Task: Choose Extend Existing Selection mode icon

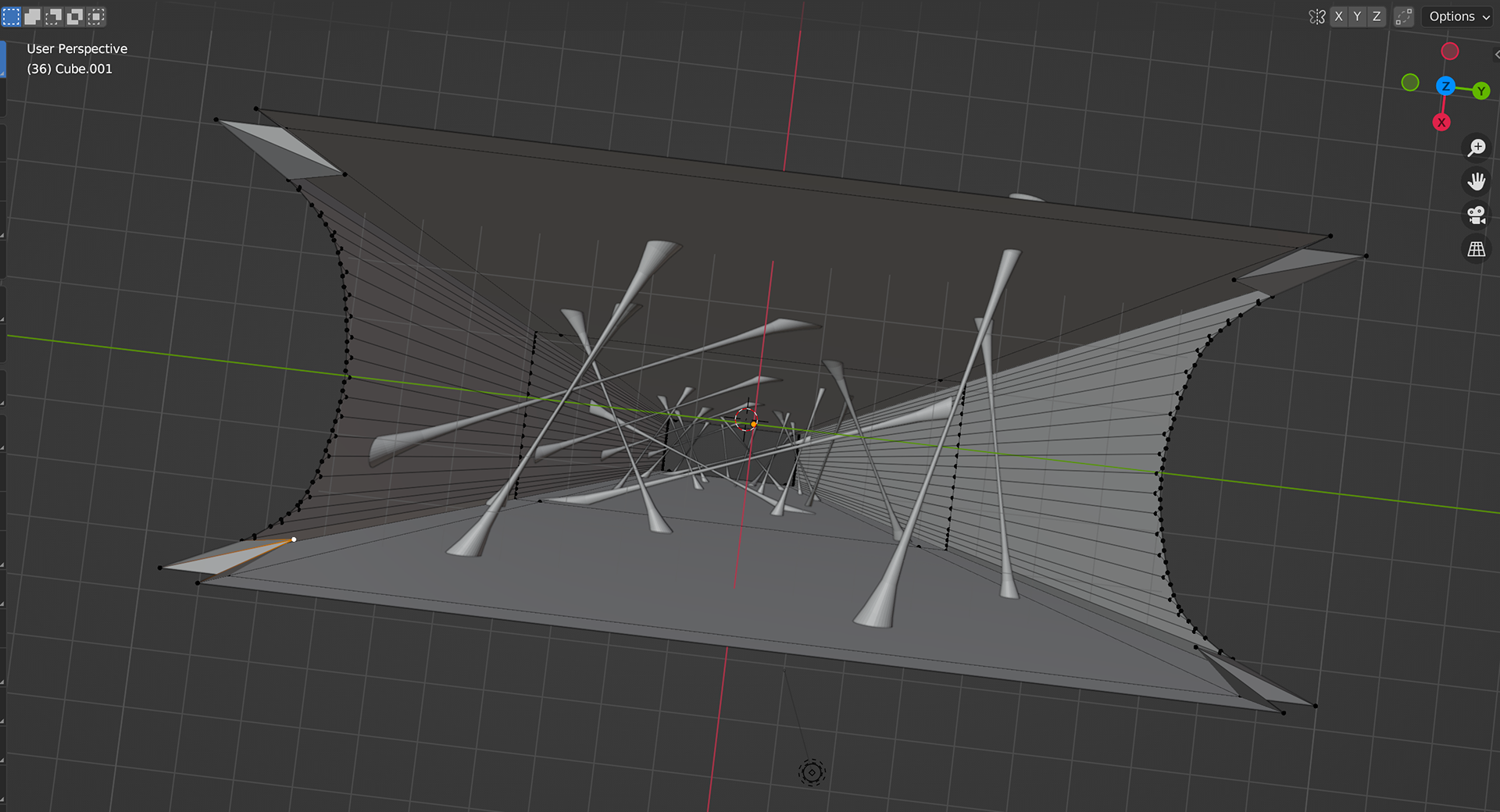Action: click(x=33, y=16)
